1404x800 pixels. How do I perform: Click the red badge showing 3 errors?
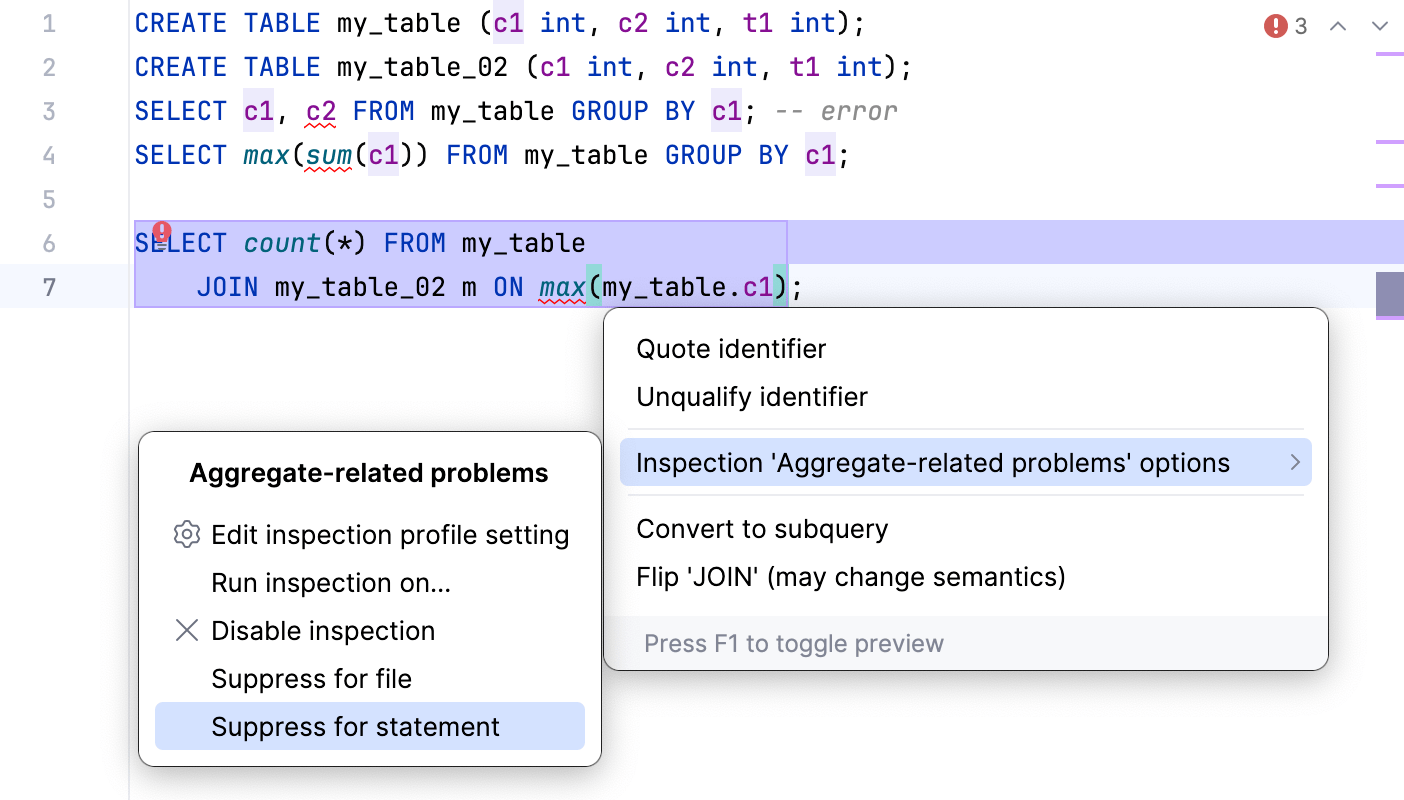click(x=1285, y=26)
